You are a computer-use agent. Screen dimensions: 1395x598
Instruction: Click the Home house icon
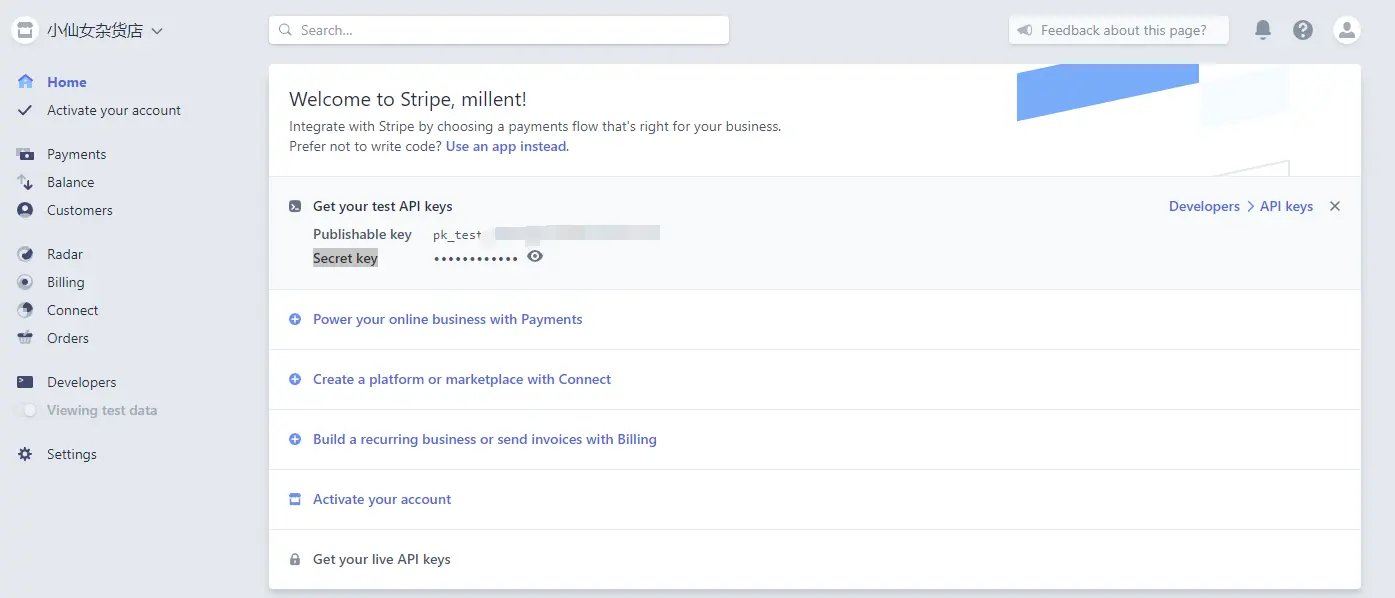[26, 82]
